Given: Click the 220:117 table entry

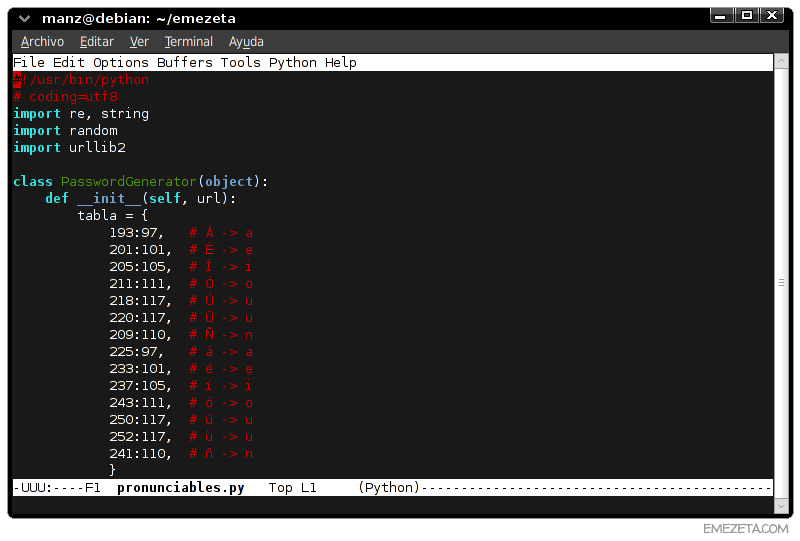Looking at the screenshot, I should 140,317.
